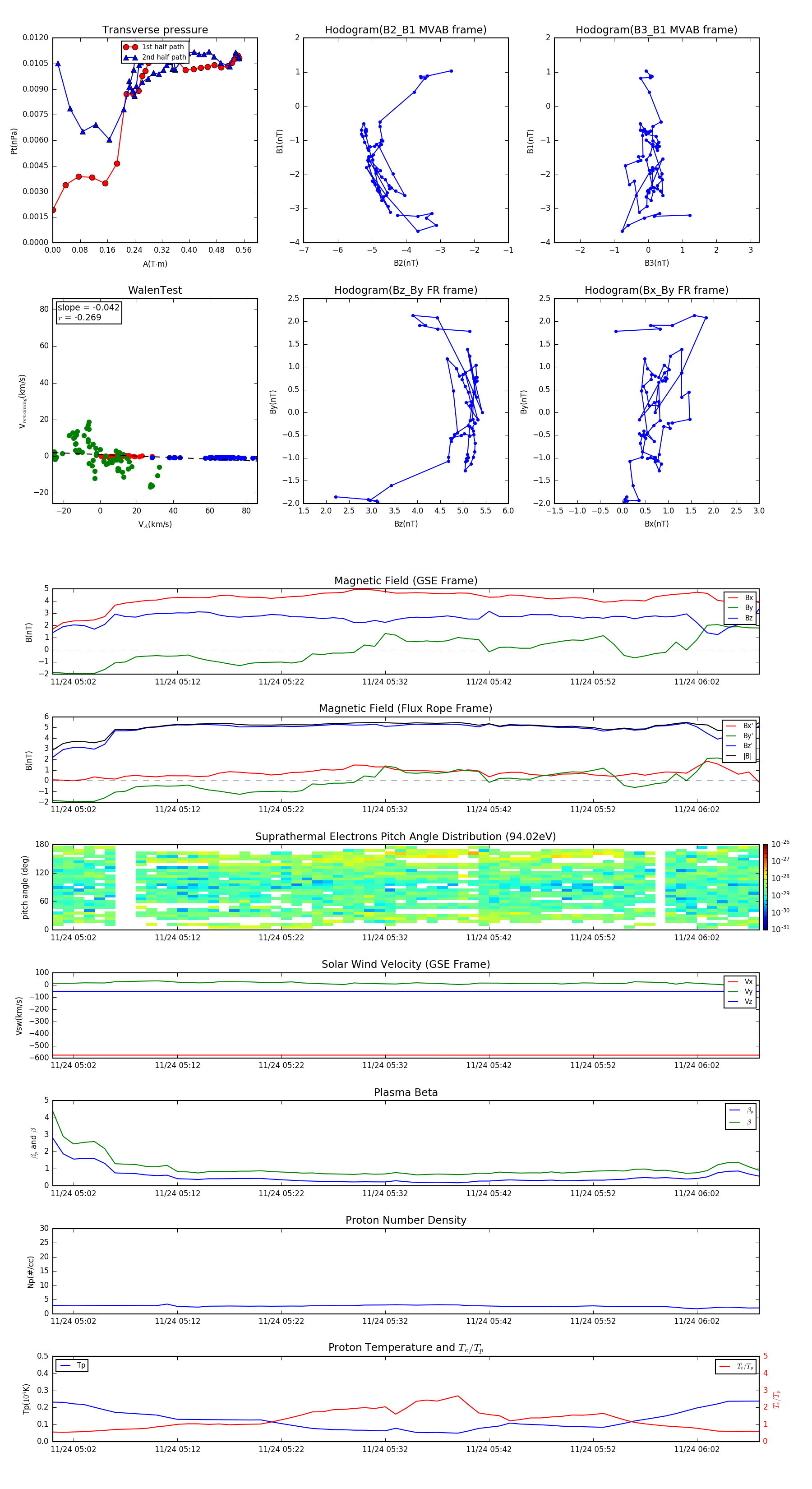Image resolution: width=812 pixels, height=1489 pixels.
Task: Click the |B| legend entry in flux rope panel
Action: pos(740,756)
